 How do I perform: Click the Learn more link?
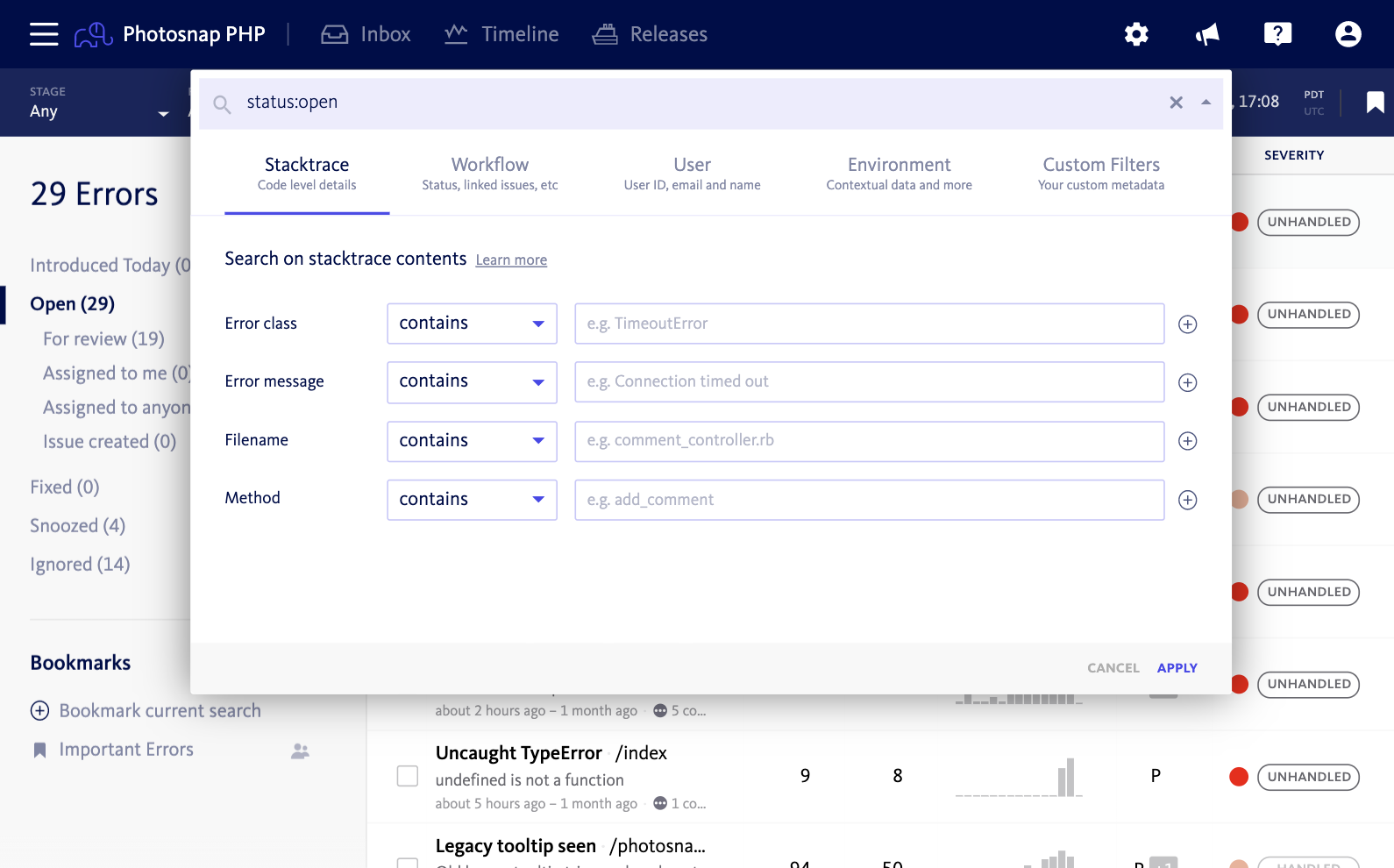(511, 260)
